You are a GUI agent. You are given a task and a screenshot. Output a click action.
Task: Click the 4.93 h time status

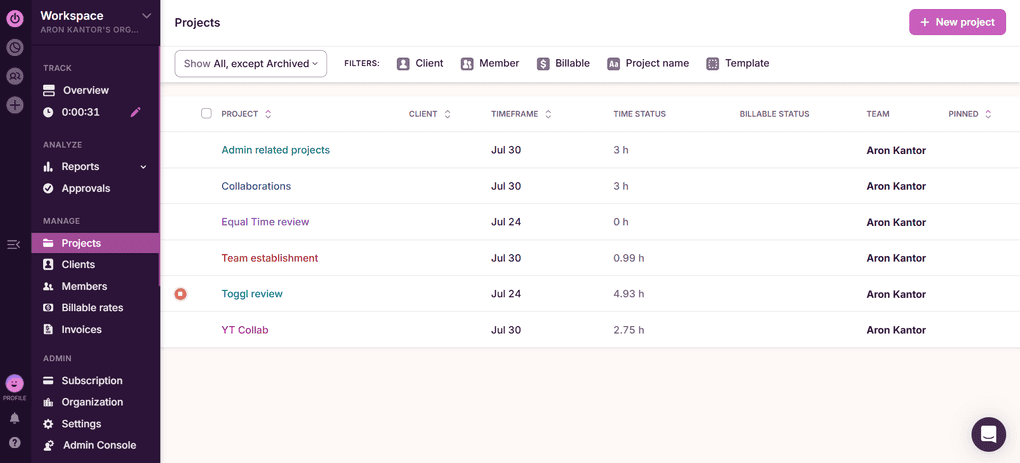(628, 294)
